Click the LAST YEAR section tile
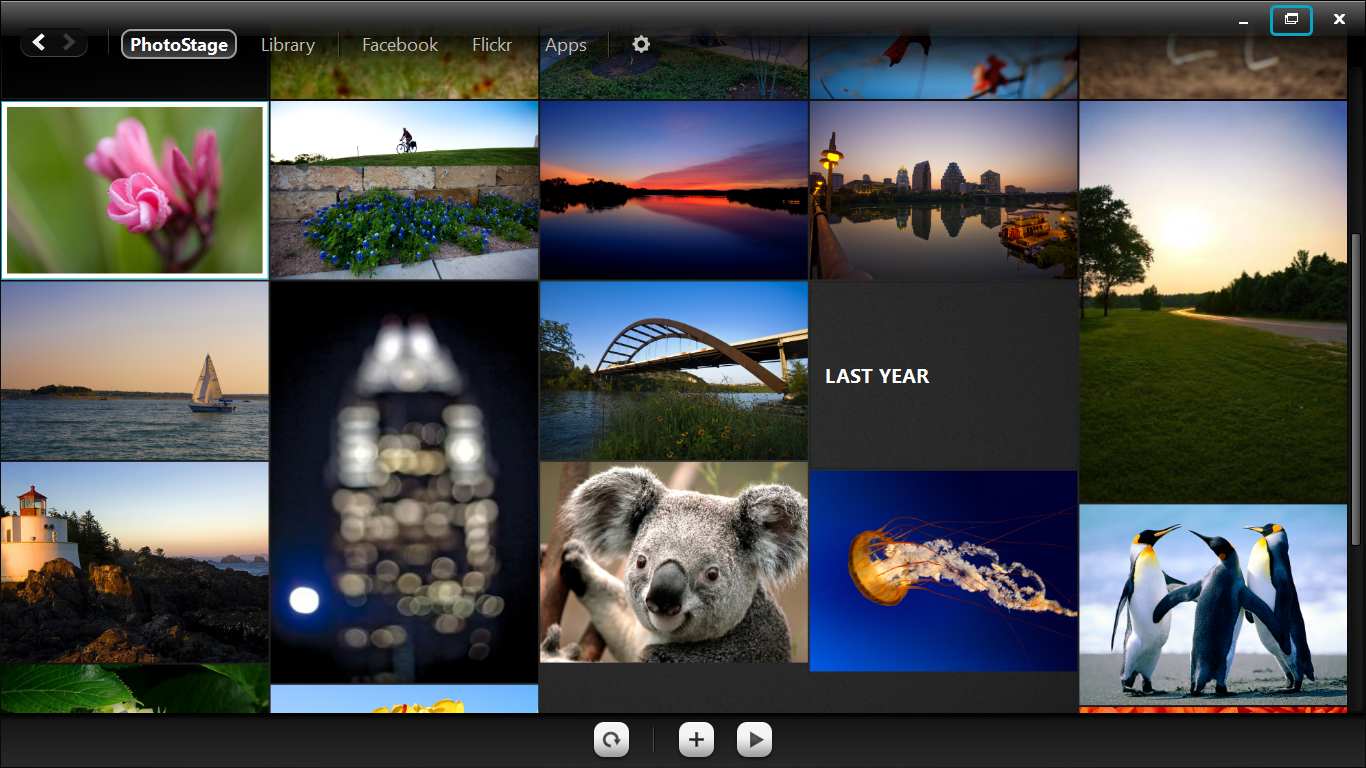1366x768 pixels. tap(943, 376)
